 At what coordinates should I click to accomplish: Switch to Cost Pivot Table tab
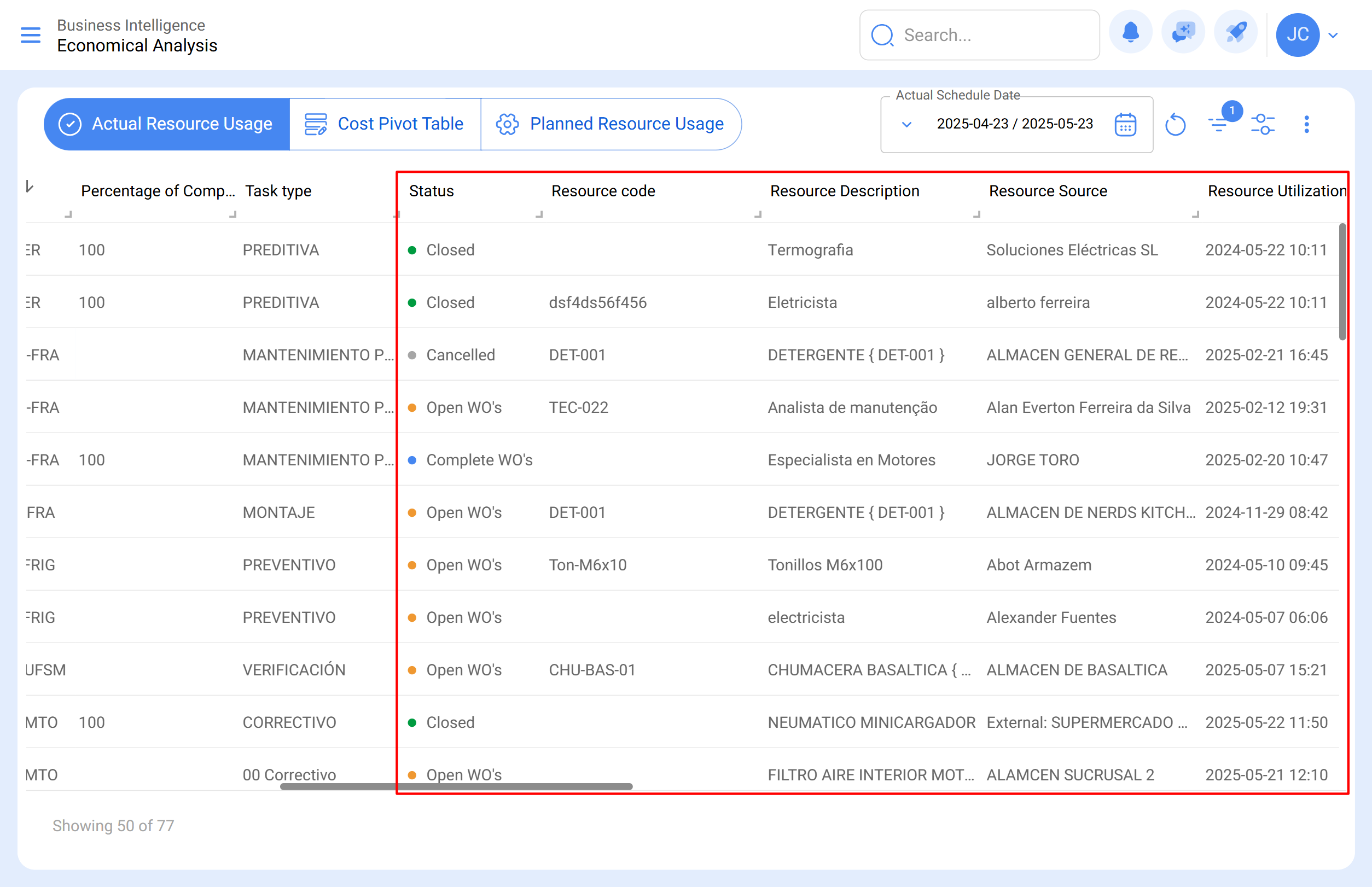(385, 124)
